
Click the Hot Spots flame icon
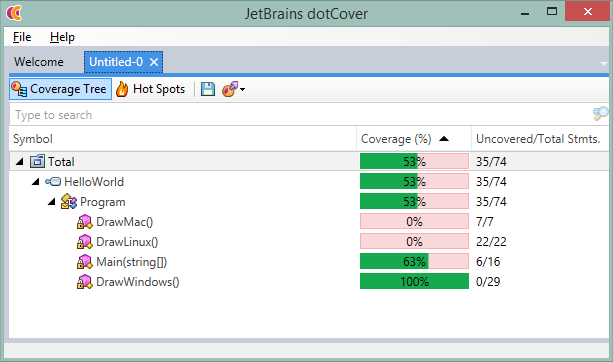122,89
